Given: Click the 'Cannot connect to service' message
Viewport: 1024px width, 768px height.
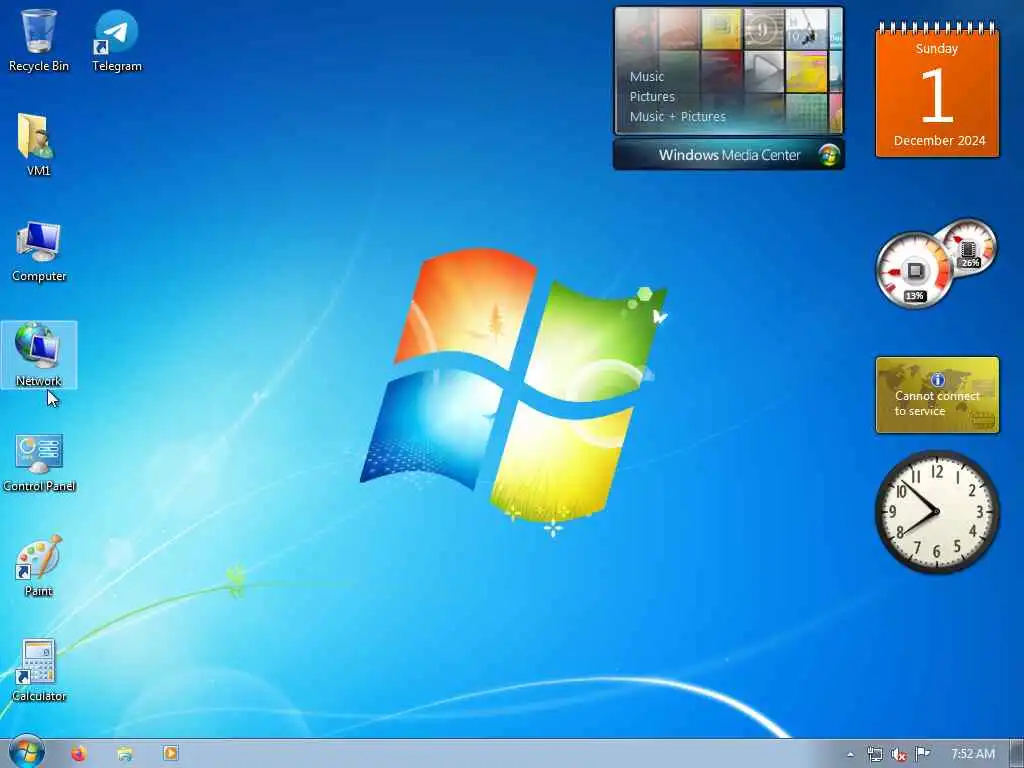Looking at the screenshot, I should pos(936,404).
